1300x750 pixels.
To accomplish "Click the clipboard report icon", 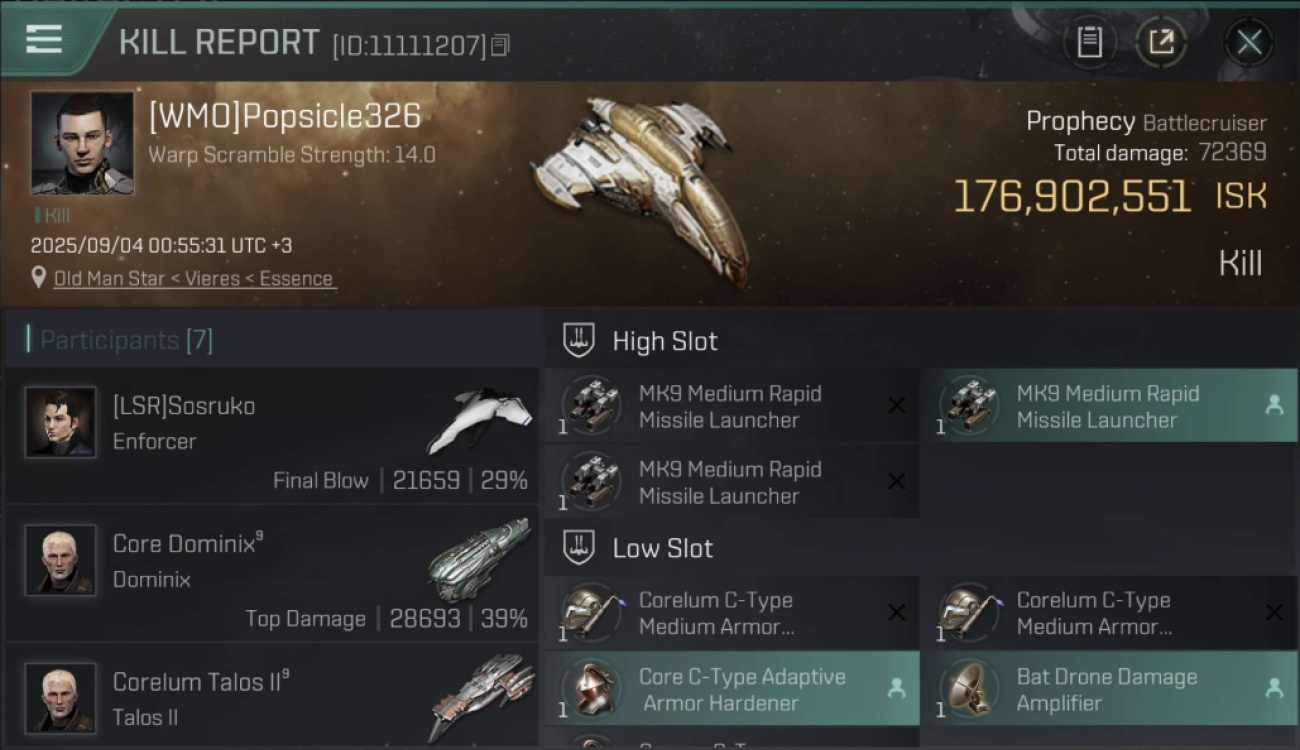I will tap(1089, 42).
